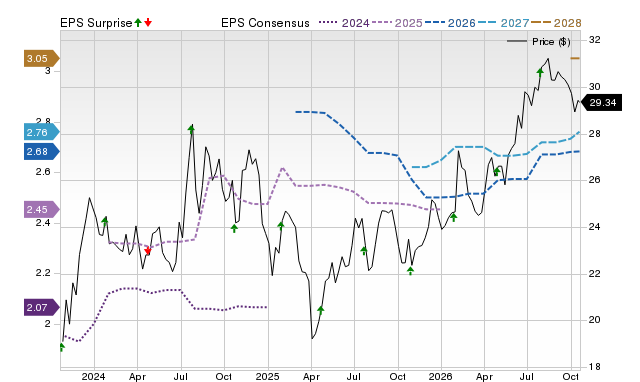Click the 2.45 lavender value badge
Viewport: 640px width, 382px height.
42,209
